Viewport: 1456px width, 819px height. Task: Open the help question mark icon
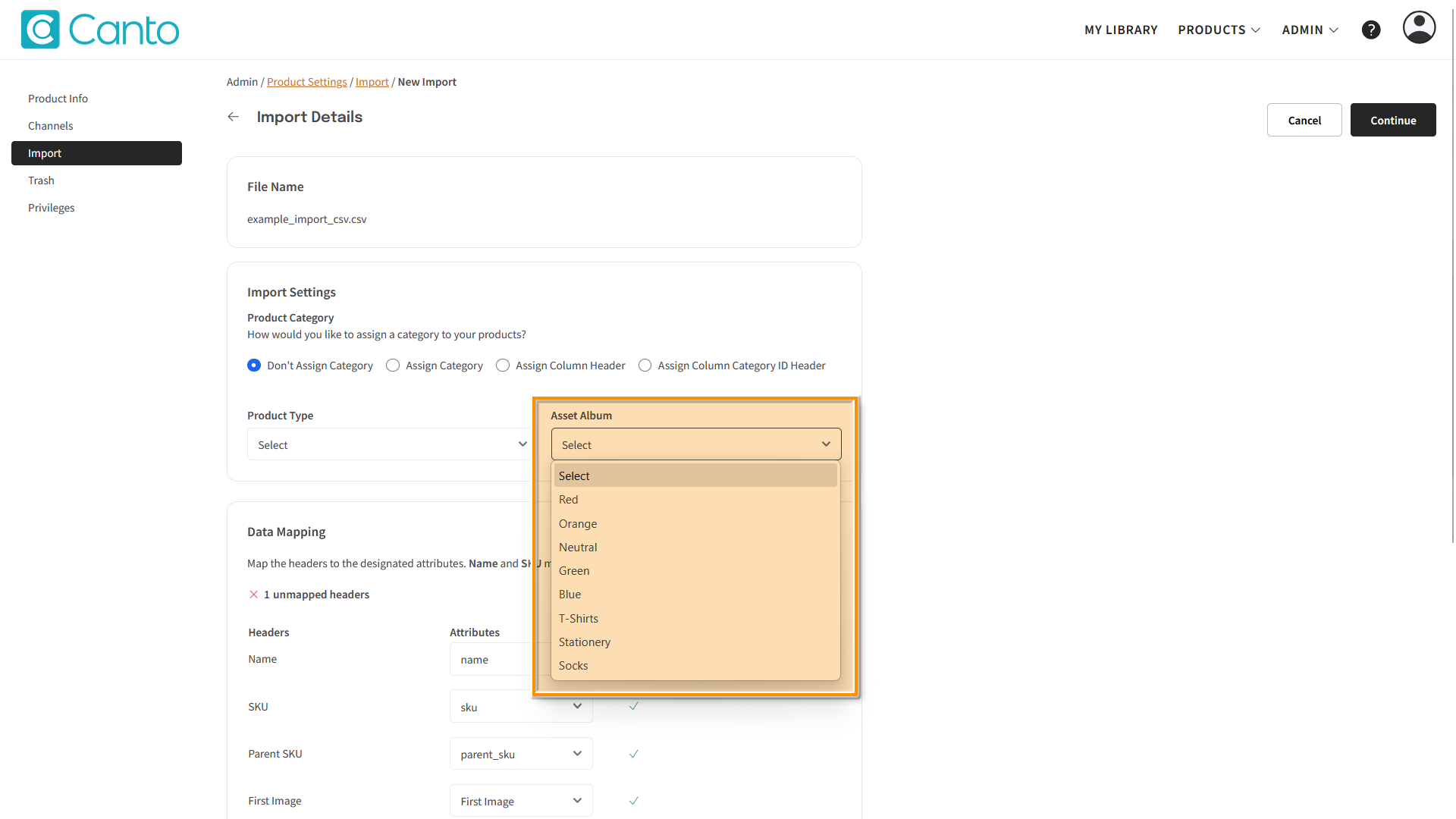(x=1370, y=30)
